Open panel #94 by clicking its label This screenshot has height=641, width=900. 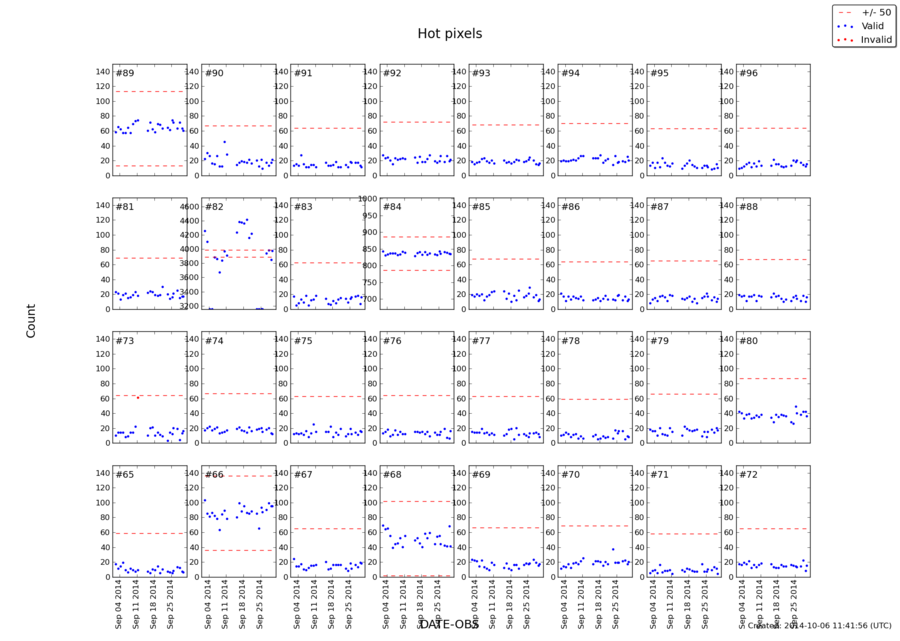(570, 73)
